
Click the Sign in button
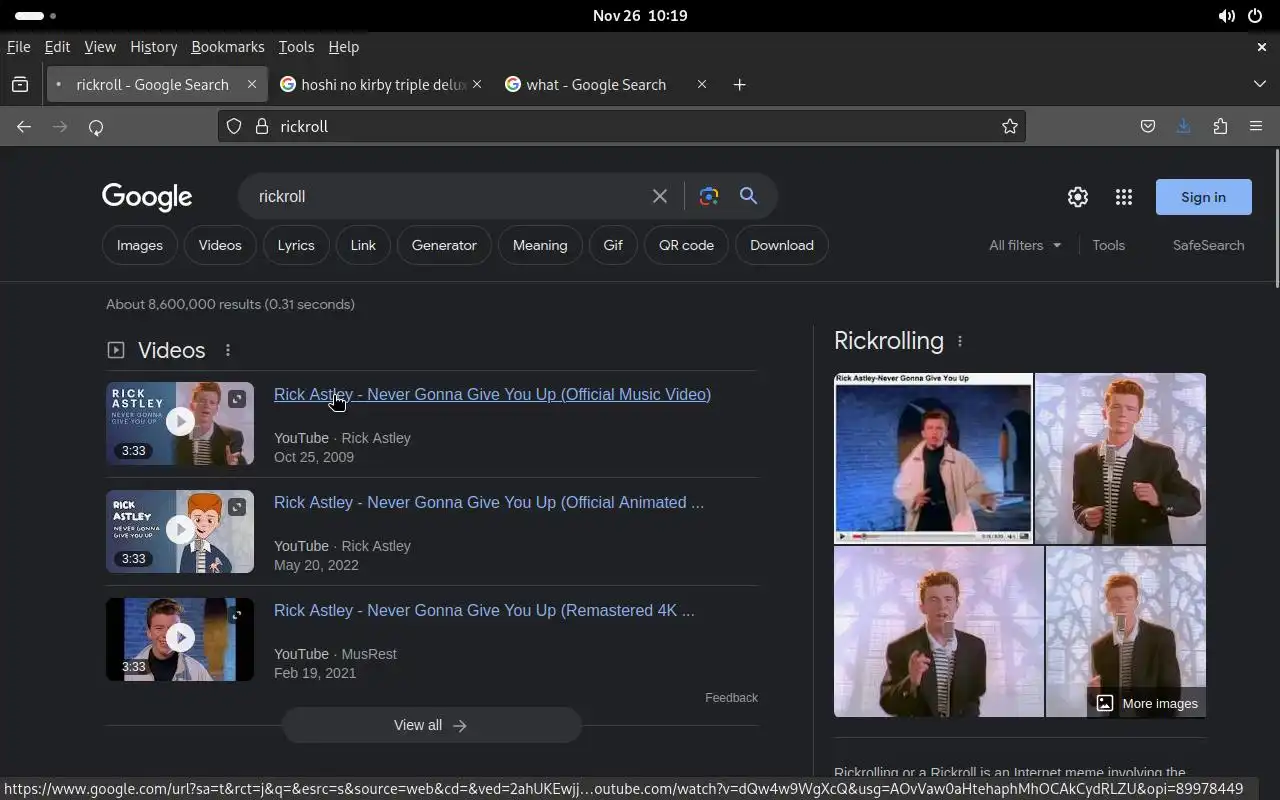tap(1203, 197)
